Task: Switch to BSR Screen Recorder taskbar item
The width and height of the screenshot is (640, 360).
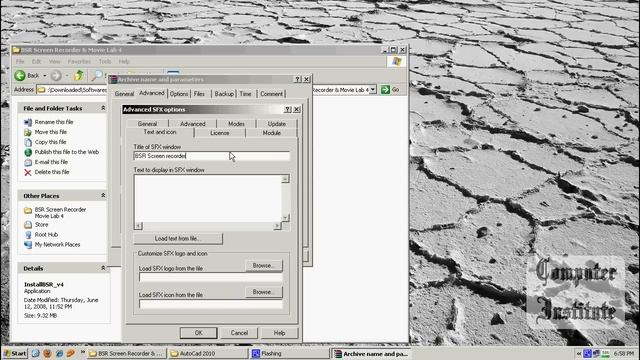Action: pyautogui.click(x=126, y=353)
